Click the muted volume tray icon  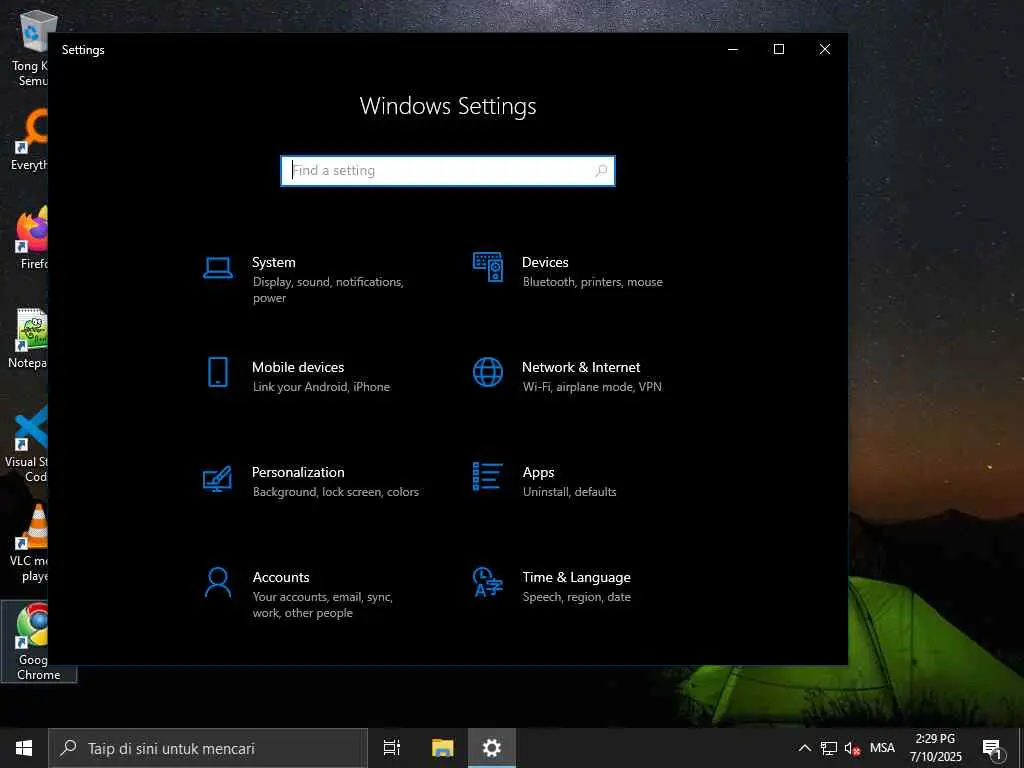(x=852, y=748)
